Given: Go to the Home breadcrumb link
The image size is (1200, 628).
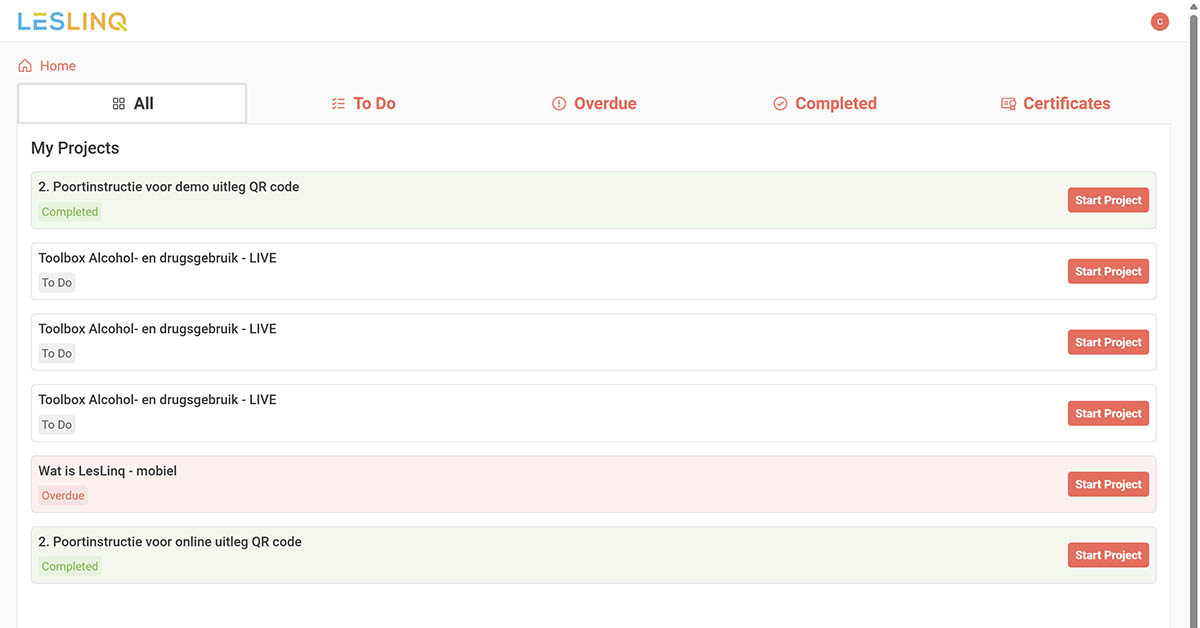Looking at the screenshot, I should click(58, 66).
